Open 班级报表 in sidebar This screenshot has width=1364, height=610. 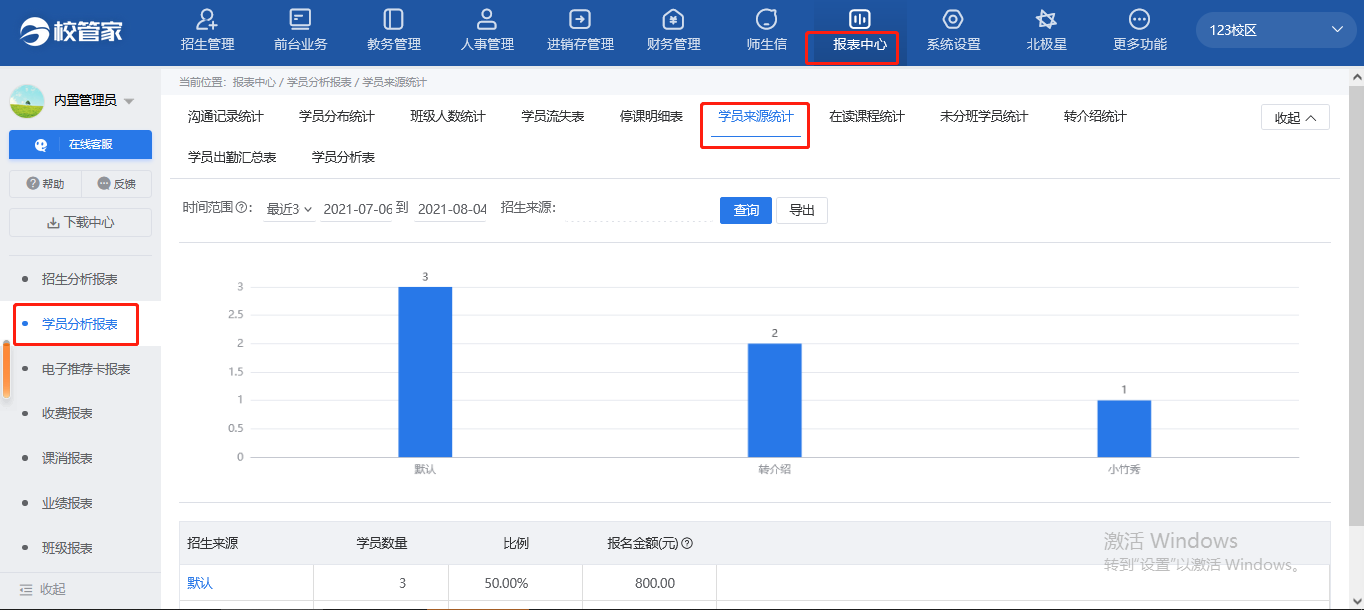tap(80, 548)
